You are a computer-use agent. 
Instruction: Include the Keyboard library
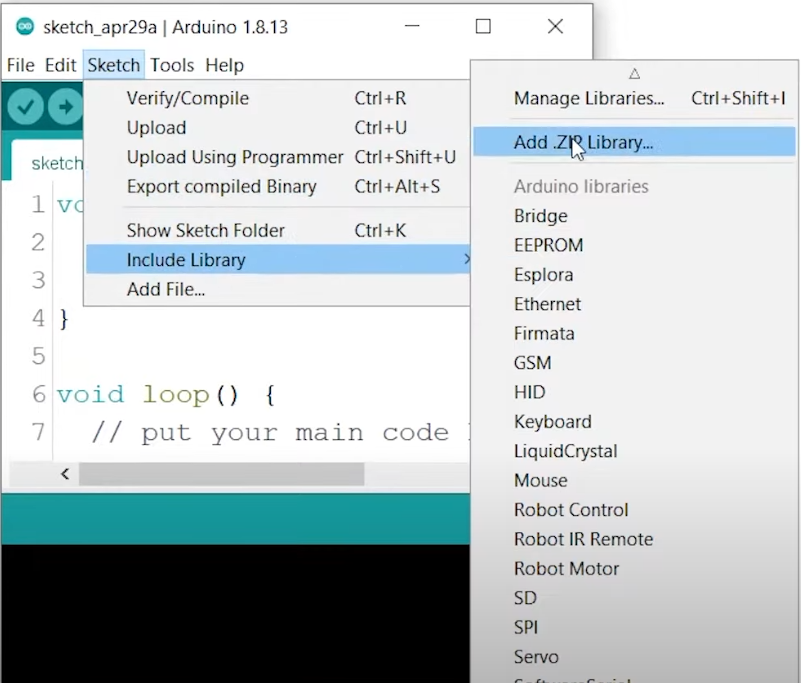click(x=634, y=421)
